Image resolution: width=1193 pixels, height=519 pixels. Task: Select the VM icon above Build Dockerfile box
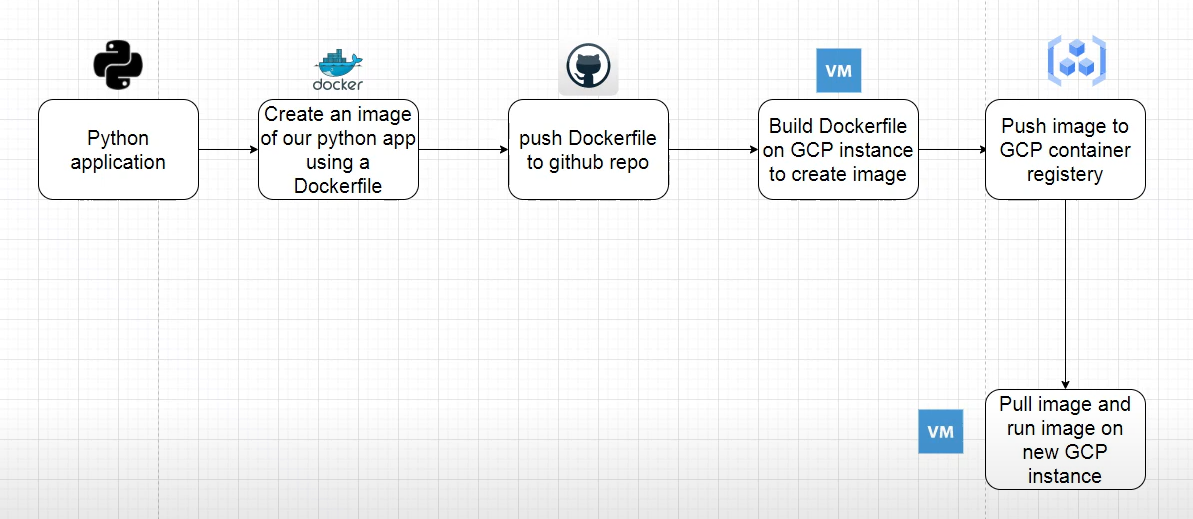838,71
